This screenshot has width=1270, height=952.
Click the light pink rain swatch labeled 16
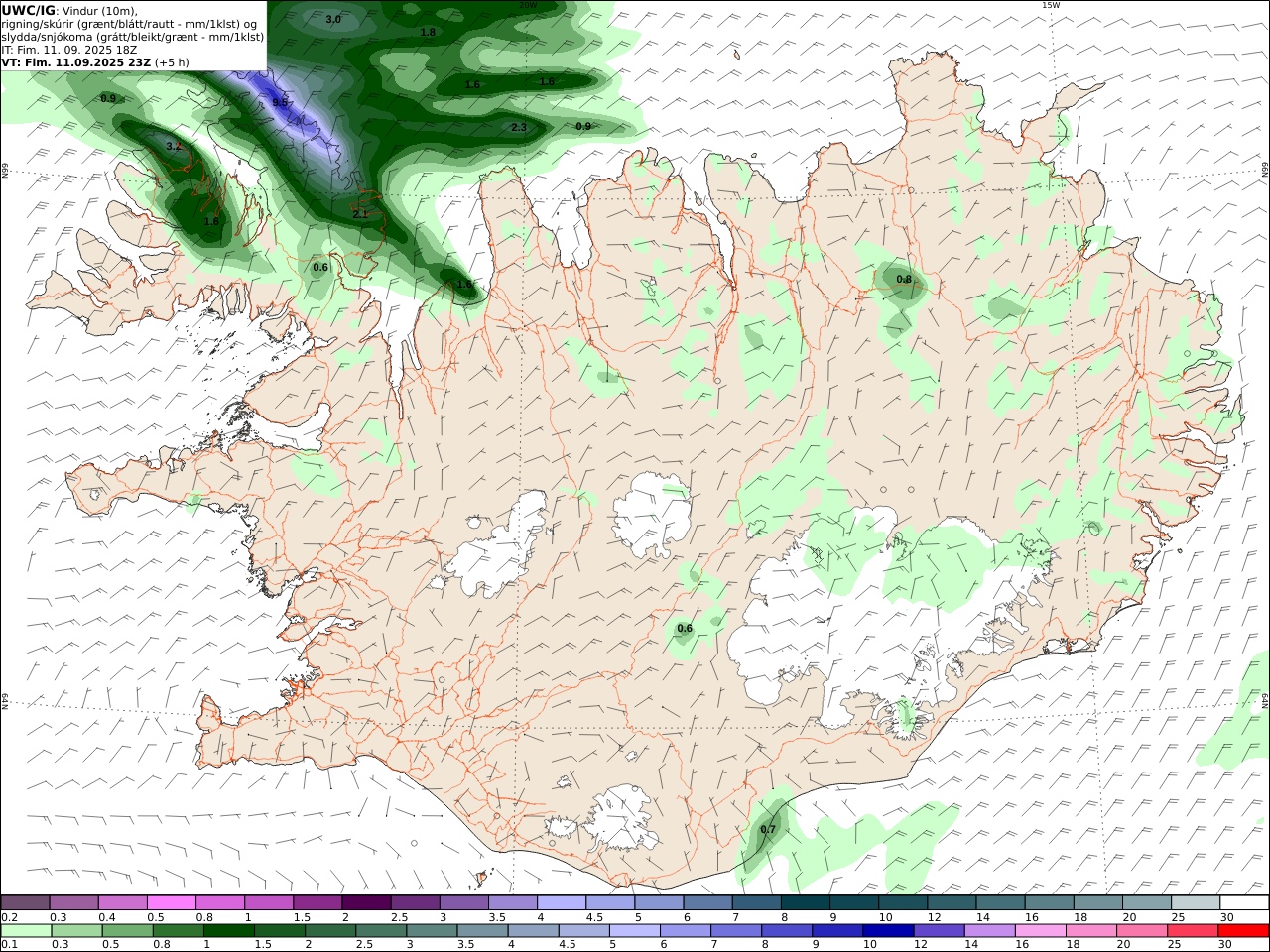1040,931
